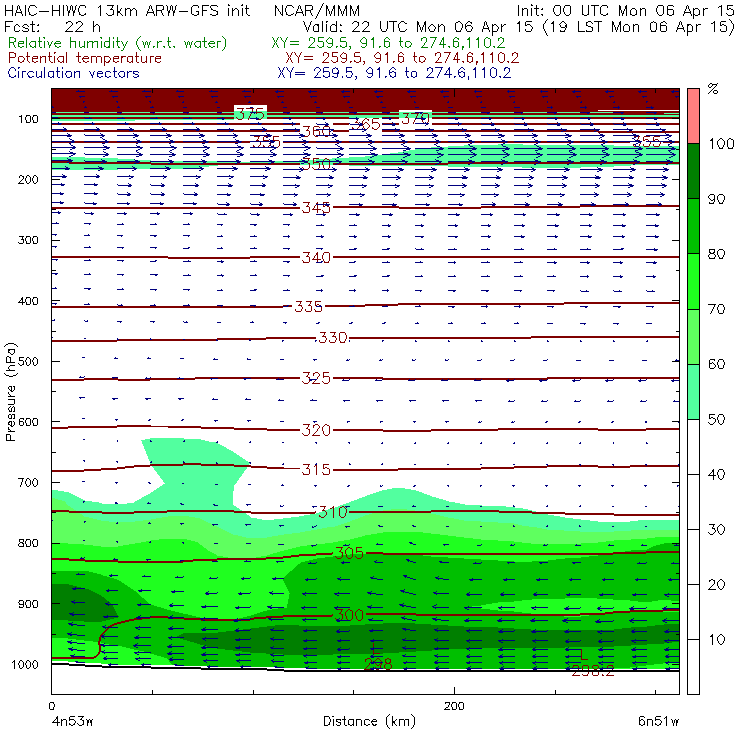740x740 pixels.
Task: Click the pressure axis tick label '200'
Action: click(28, 179)
